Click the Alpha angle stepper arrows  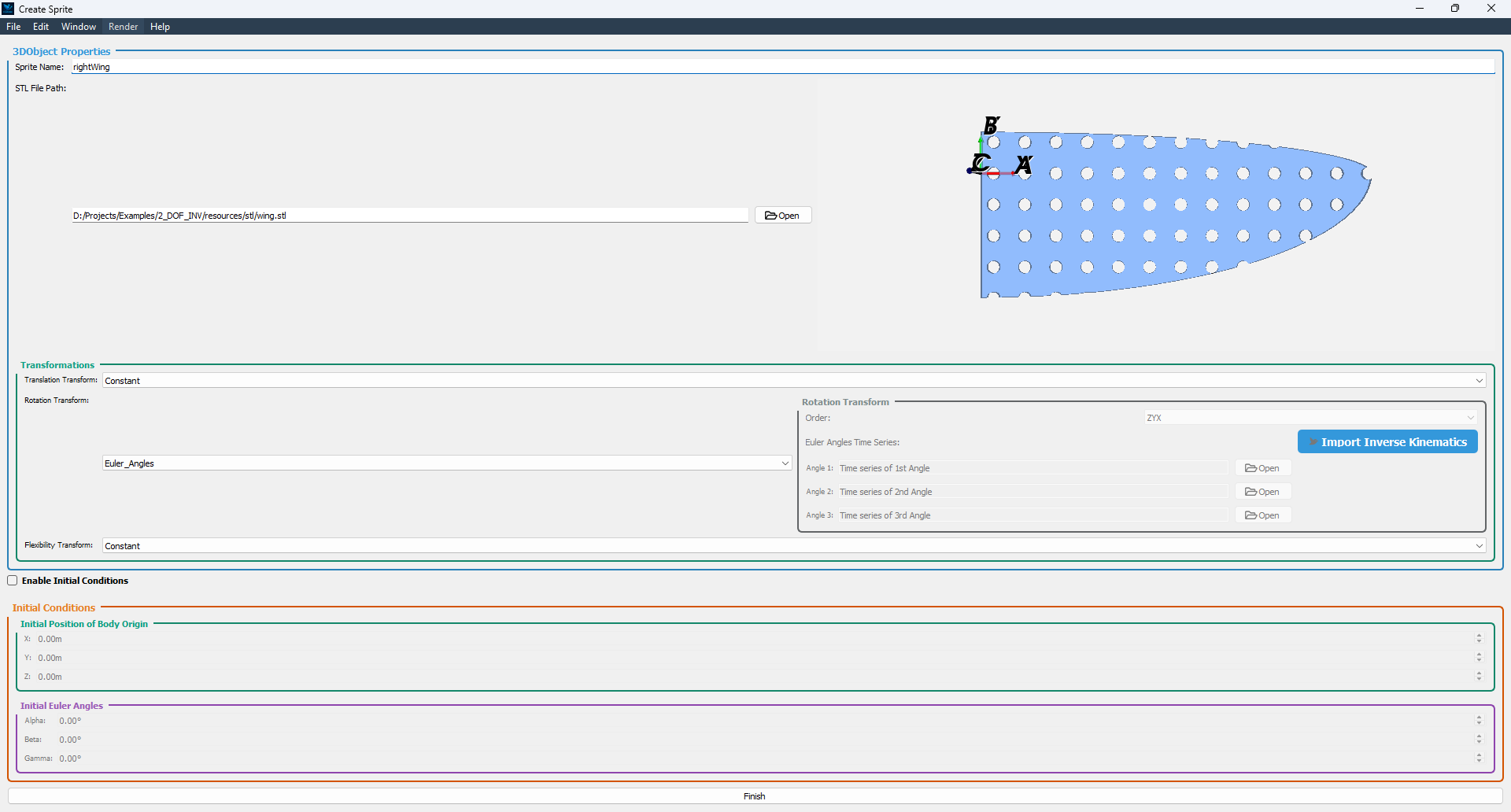[1479, 721]
